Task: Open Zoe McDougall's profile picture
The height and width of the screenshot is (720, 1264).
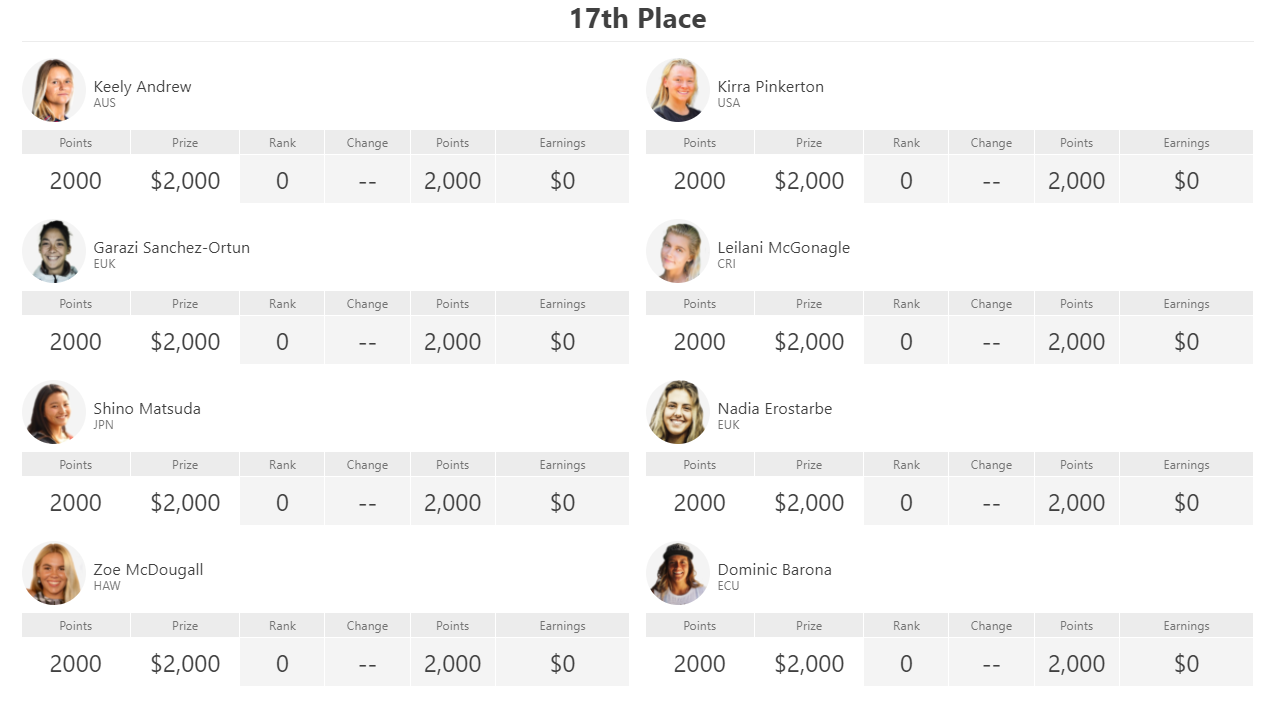Action: [x=54, y=573]
